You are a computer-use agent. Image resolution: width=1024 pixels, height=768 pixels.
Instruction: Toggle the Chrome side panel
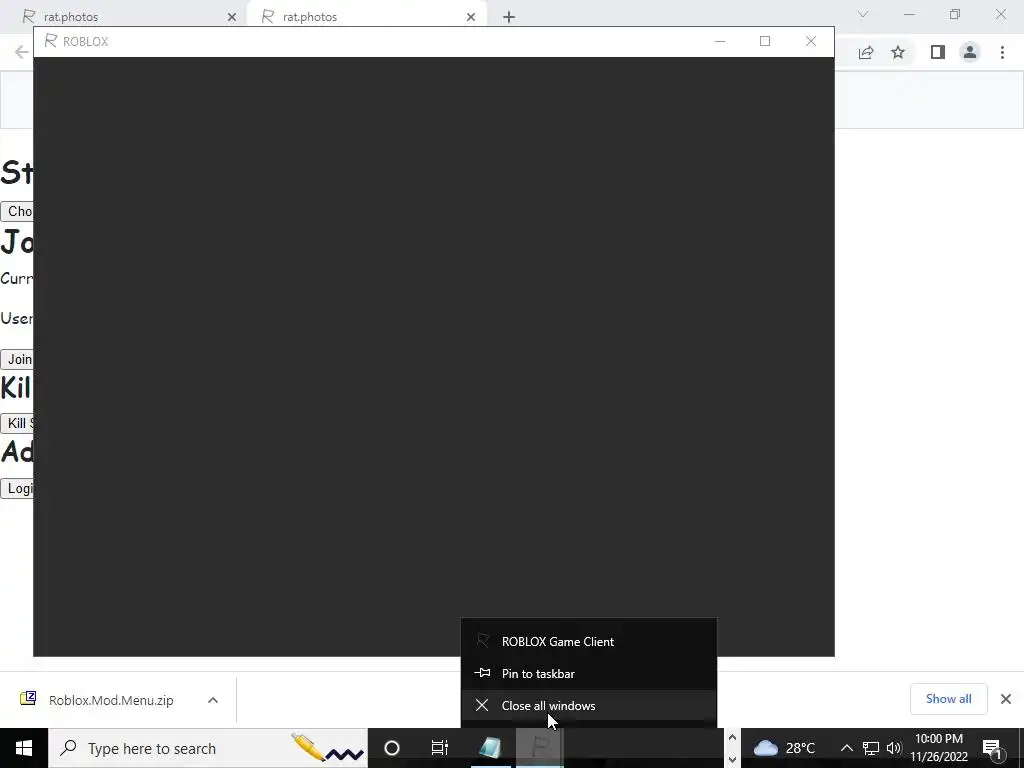pos(938,52)
